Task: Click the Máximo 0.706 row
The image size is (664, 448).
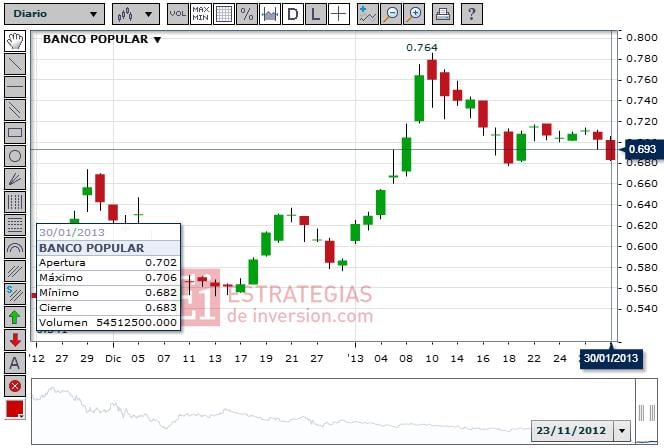Action: [108, 278]
